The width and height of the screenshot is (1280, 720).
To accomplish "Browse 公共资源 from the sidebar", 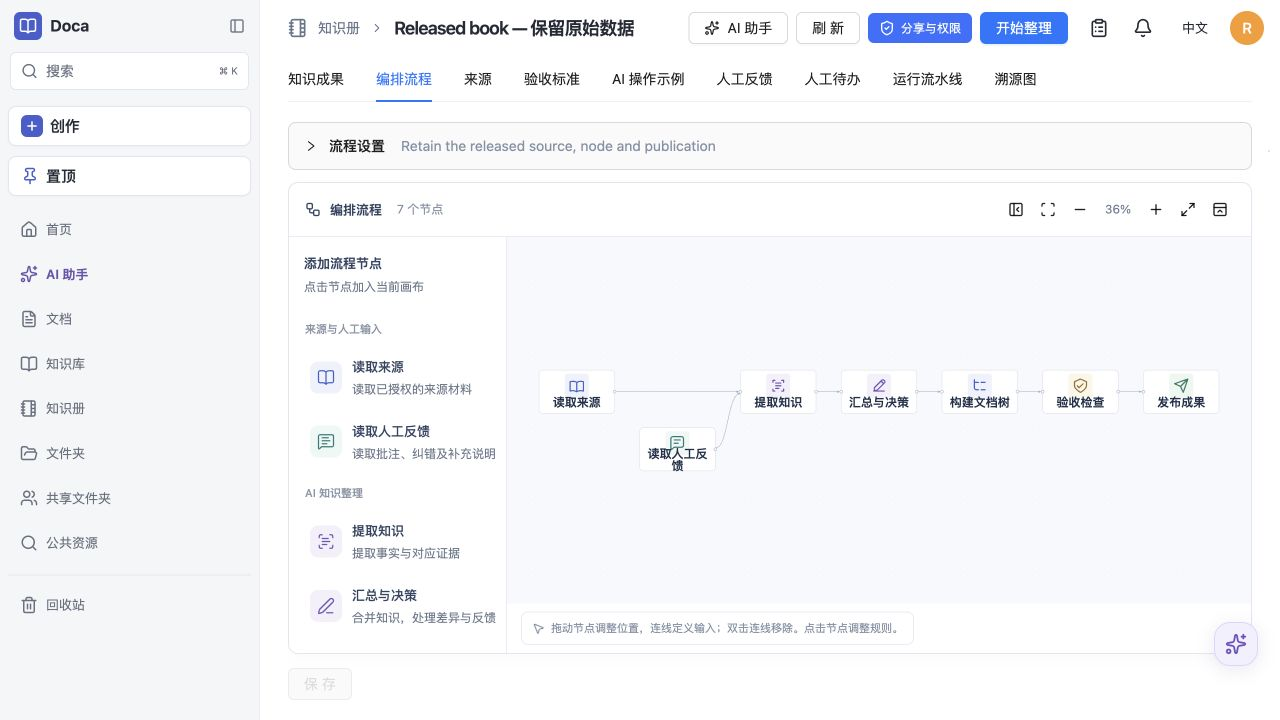I will pos(129,543).
